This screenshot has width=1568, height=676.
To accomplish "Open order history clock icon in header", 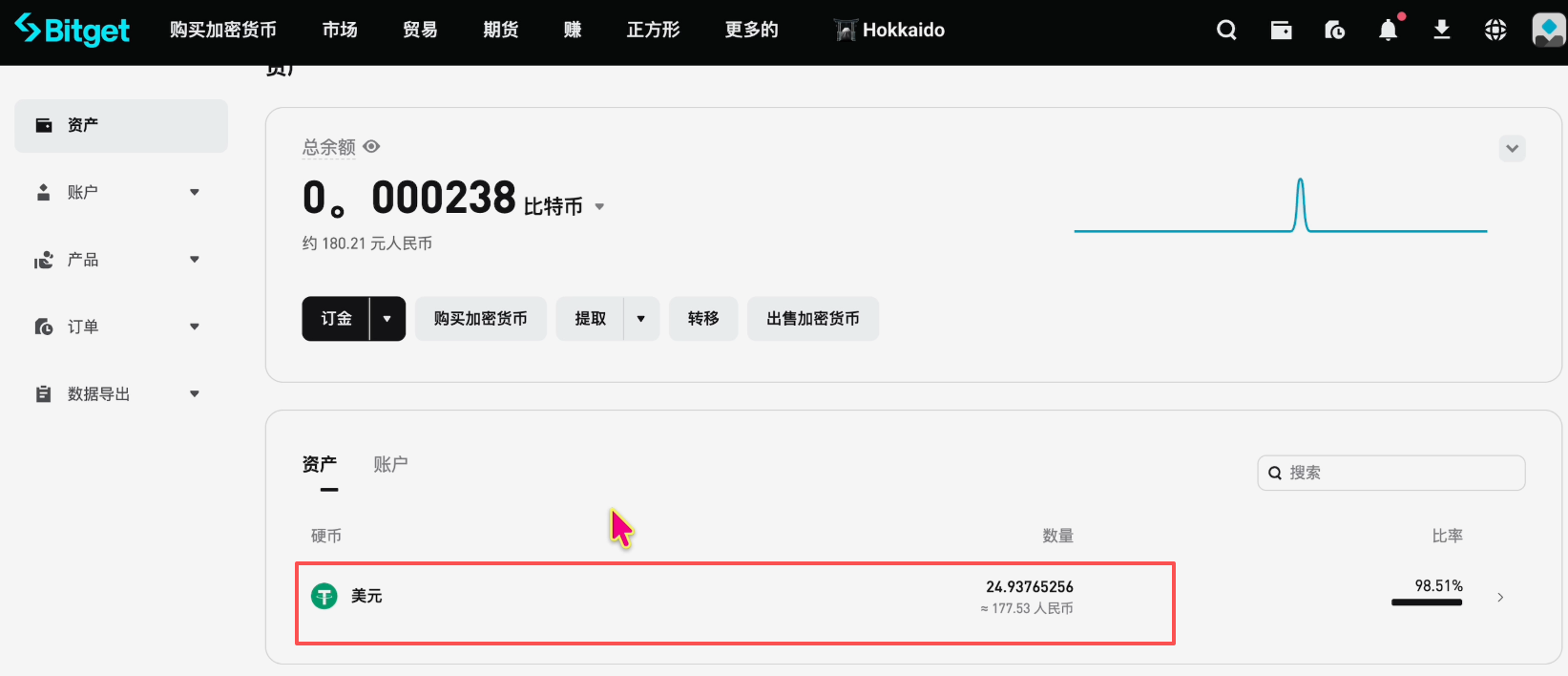I will tap(1334, 31).
